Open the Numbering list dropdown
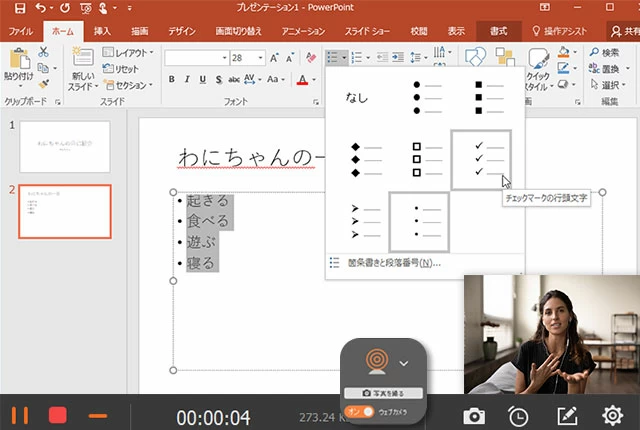The width and height of the screenshot is (640, 430). pos(368,58)
